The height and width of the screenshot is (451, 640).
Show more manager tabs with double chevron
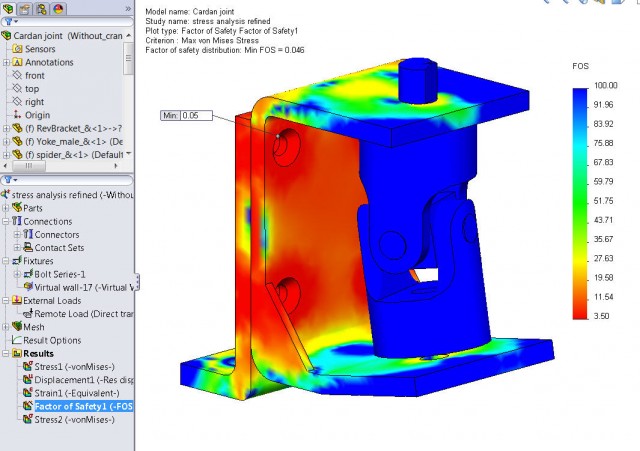[128, 9]
